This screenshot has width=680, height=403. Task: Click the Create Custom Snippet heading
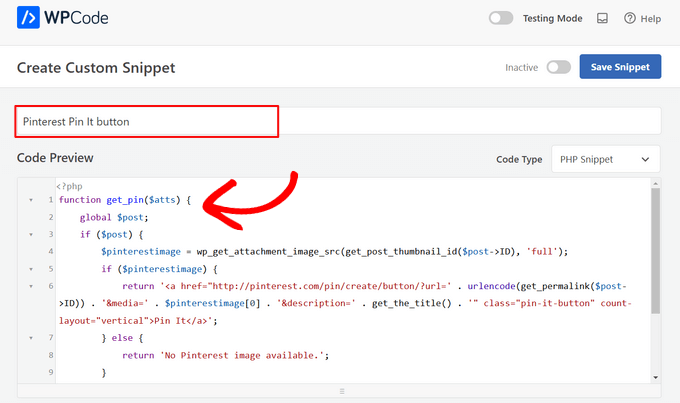pos(96,68)
